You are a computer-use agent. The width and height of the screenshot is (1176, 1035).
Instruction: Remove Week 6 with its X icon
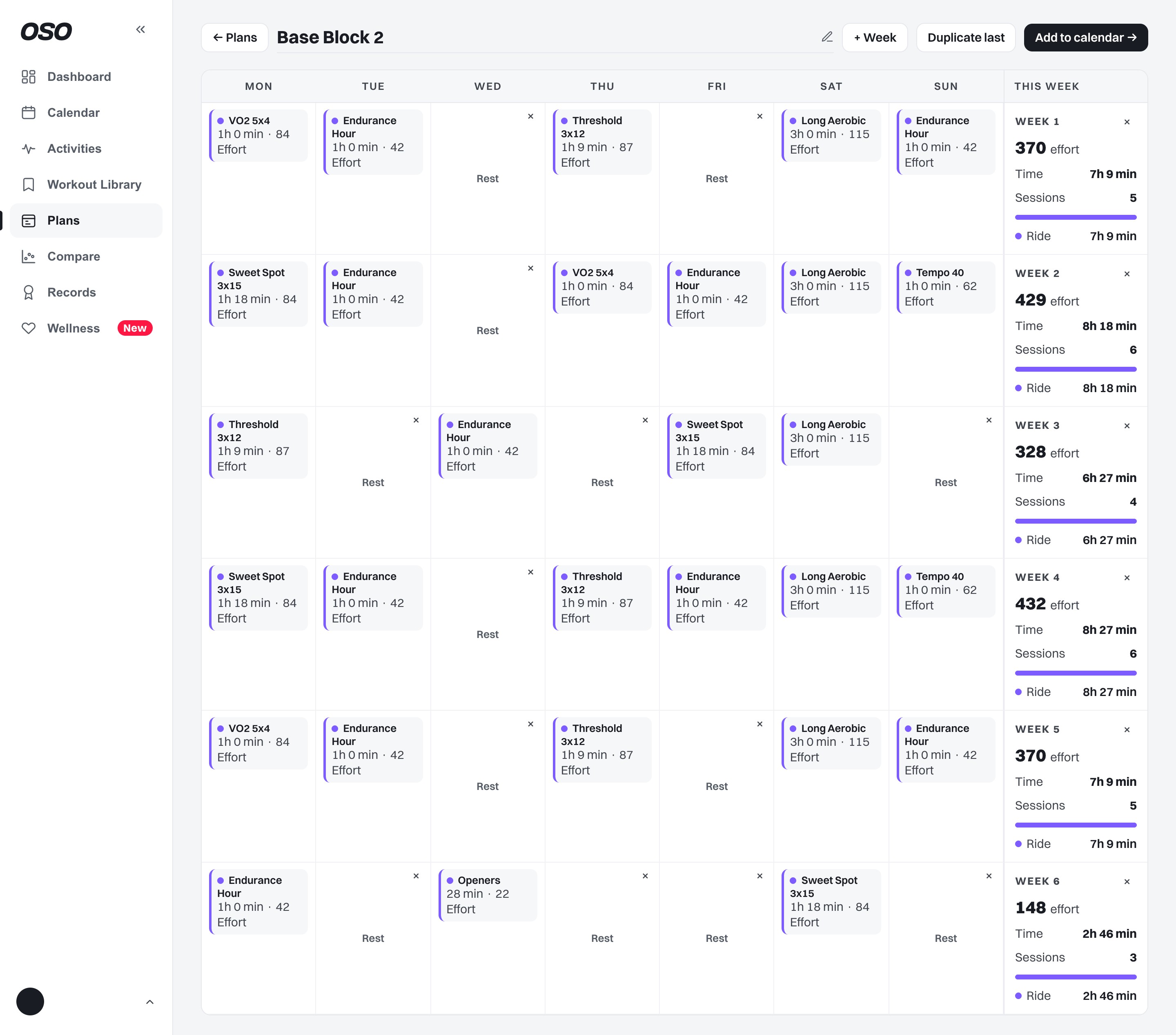[1127, 882]
